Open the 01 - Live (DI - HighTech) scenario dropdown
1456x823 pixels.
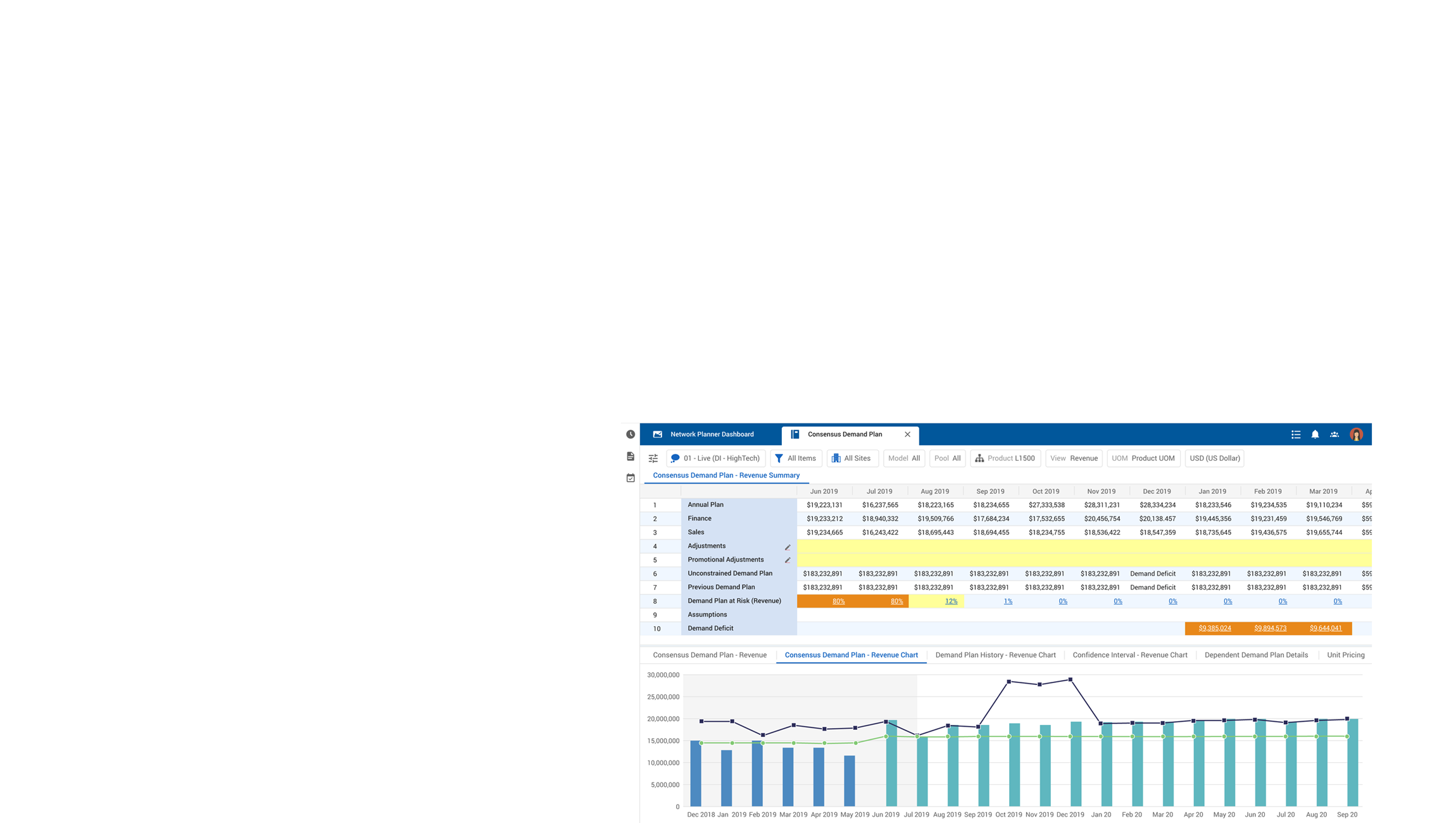(x=715, y=458)
